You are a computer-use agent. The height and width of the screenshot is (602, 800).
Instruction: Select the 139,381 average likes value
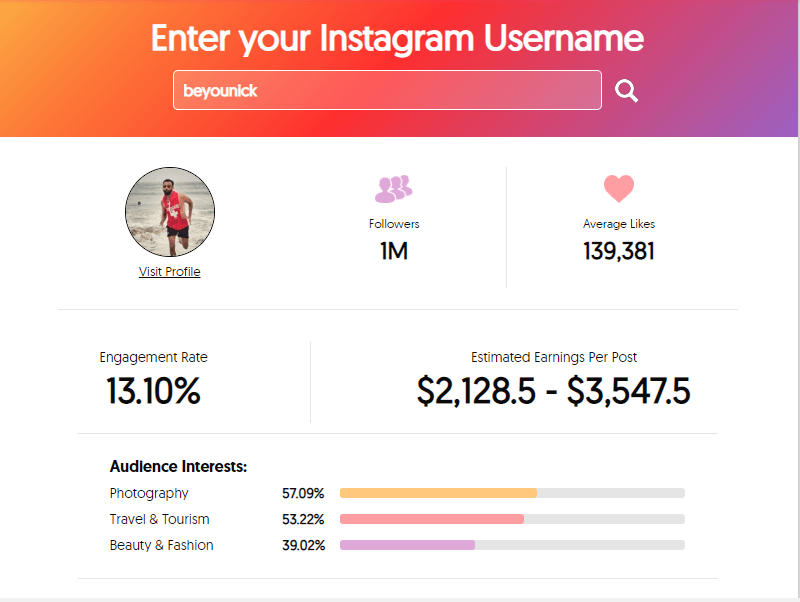tap(619, 251)
